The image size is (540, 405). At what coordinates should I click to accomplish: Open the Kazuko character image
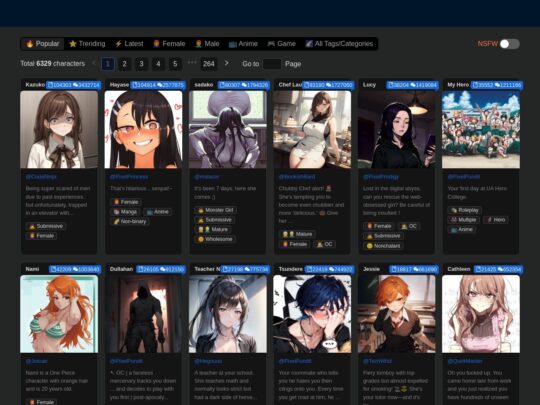pos(59,129)
